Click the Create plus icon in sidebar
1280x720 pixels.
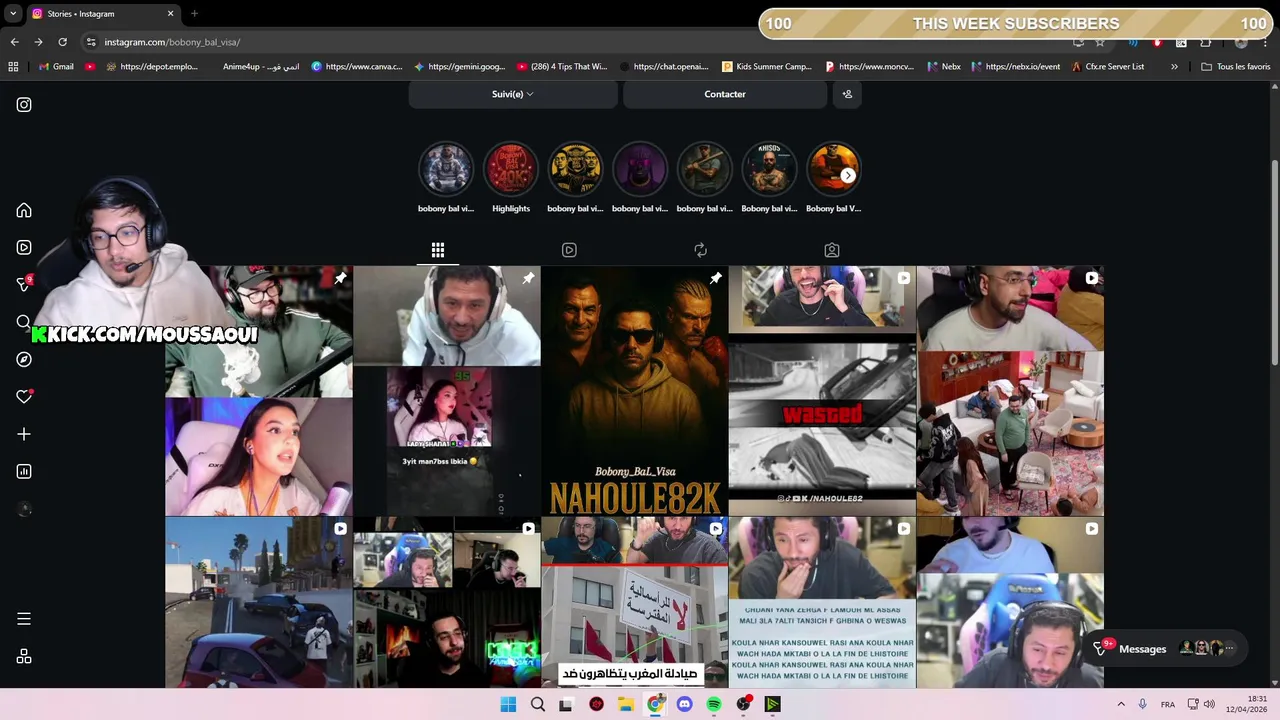click(x=24, y=434)
